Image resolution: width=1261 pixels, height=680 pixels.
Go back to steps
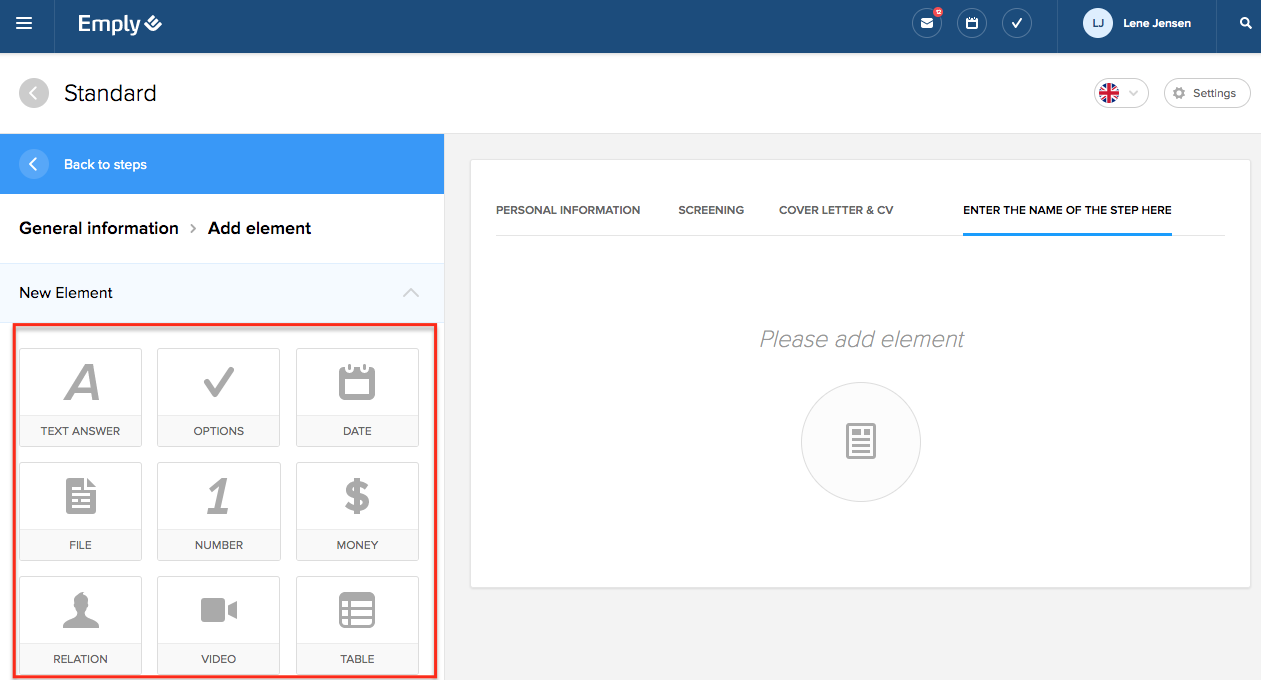[104, 164]
